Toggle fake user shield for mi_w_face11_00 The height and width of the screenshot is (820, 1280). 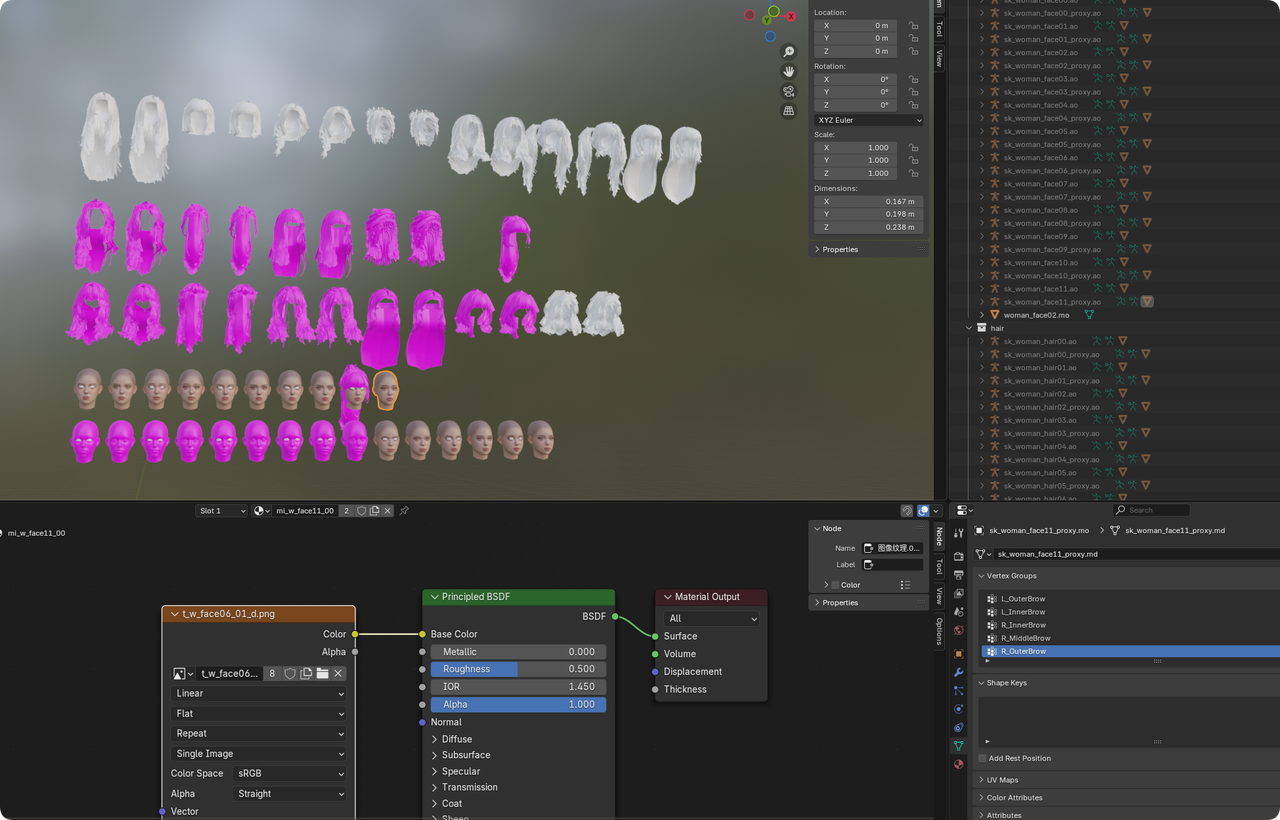point(361,511)
